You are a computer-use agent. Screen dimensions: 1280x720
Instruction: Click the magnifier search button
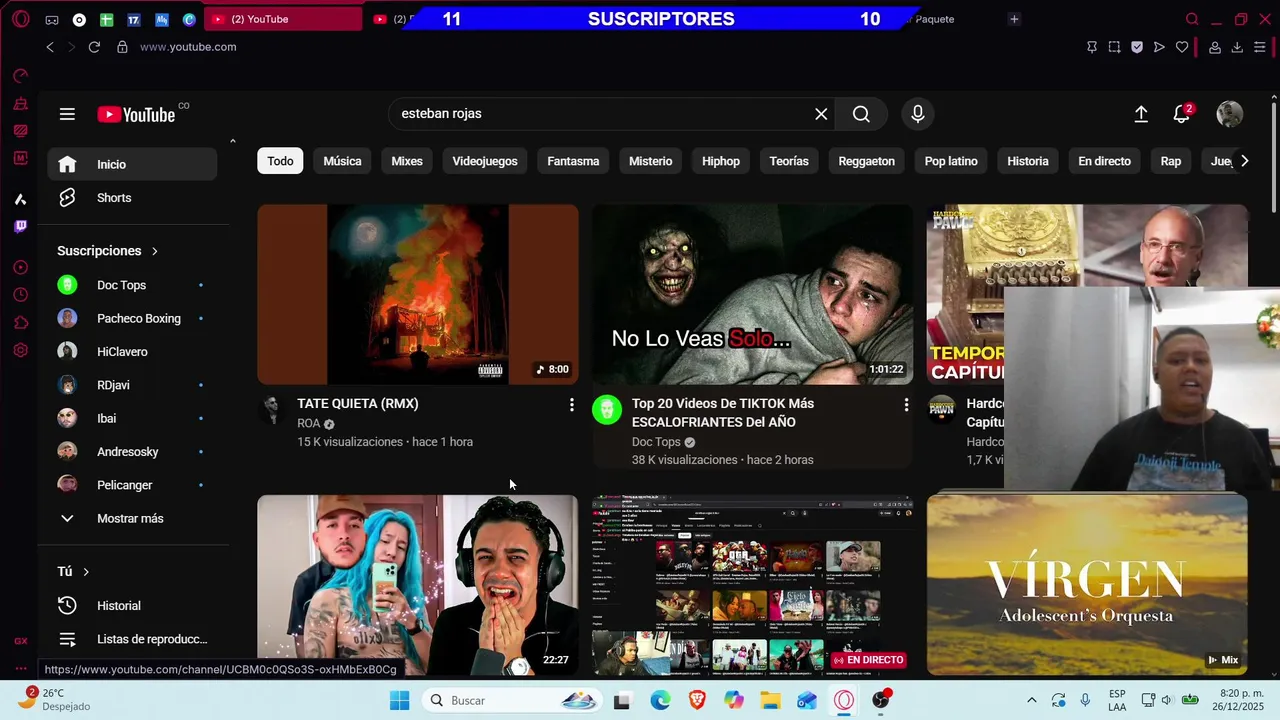coord(861,114)
